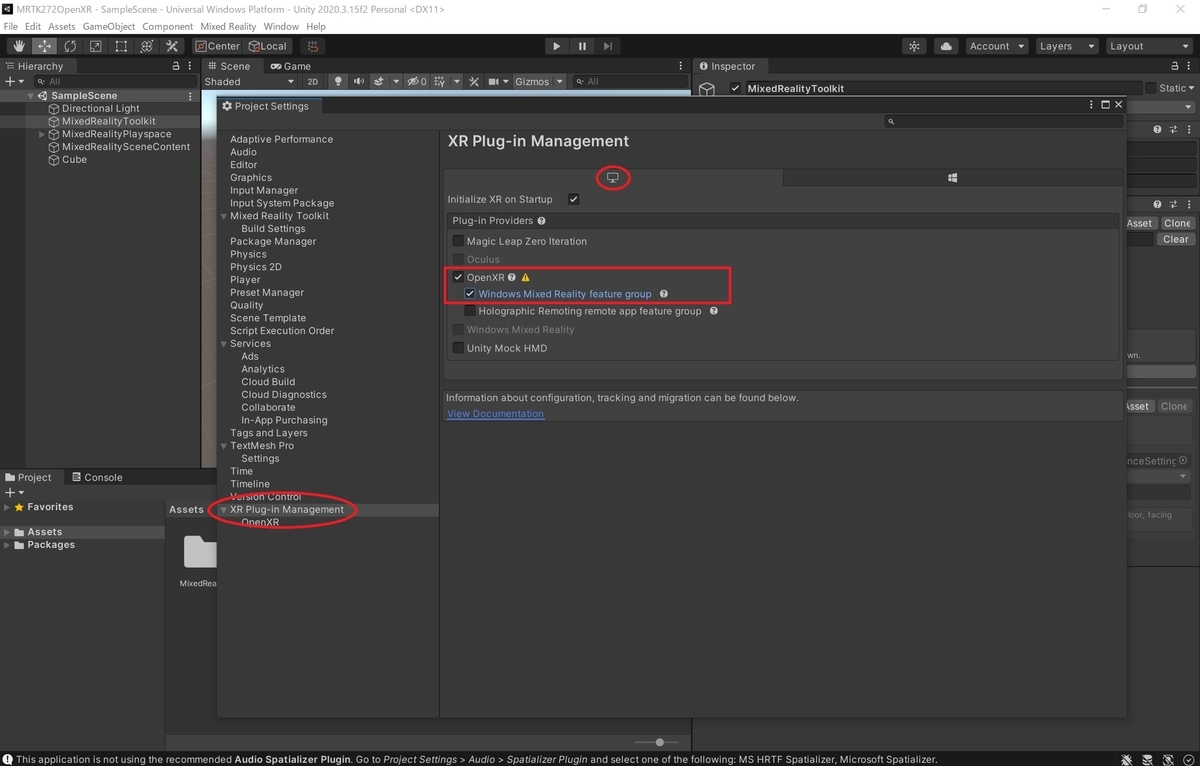This screenshot has height=766, width=1200.
Task: Select Standalone desktop platform tab
Action: pyautogui.click(x=613, y=178)
